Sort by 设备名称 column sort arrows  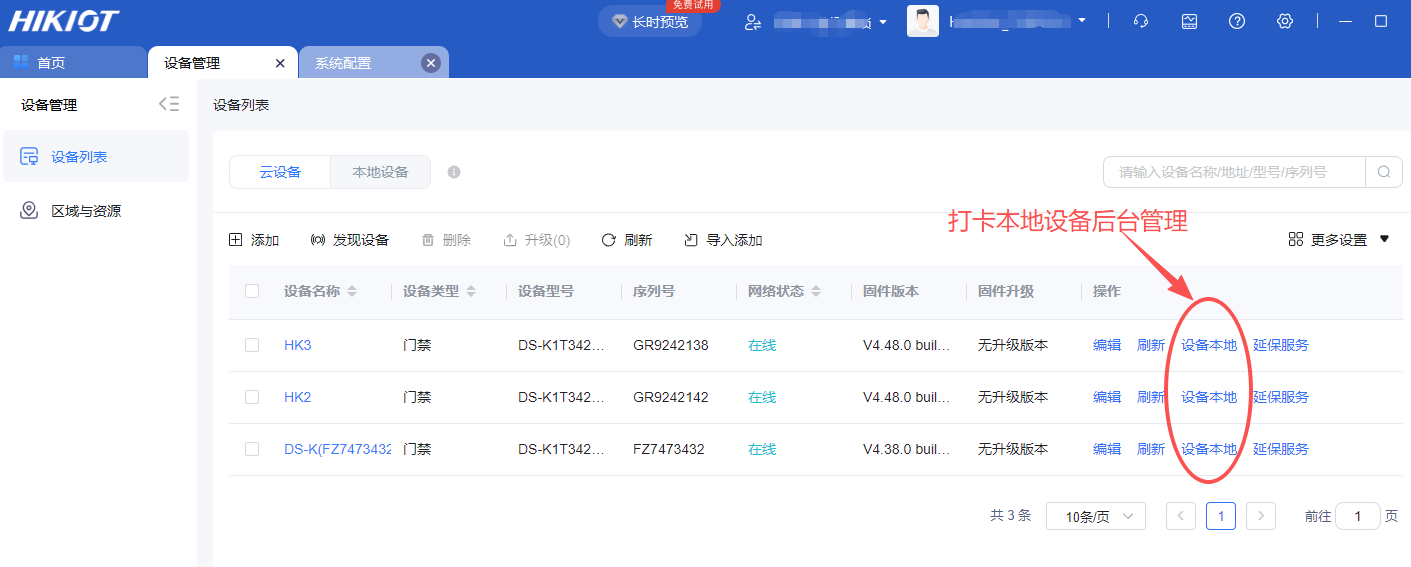(353, 292)
